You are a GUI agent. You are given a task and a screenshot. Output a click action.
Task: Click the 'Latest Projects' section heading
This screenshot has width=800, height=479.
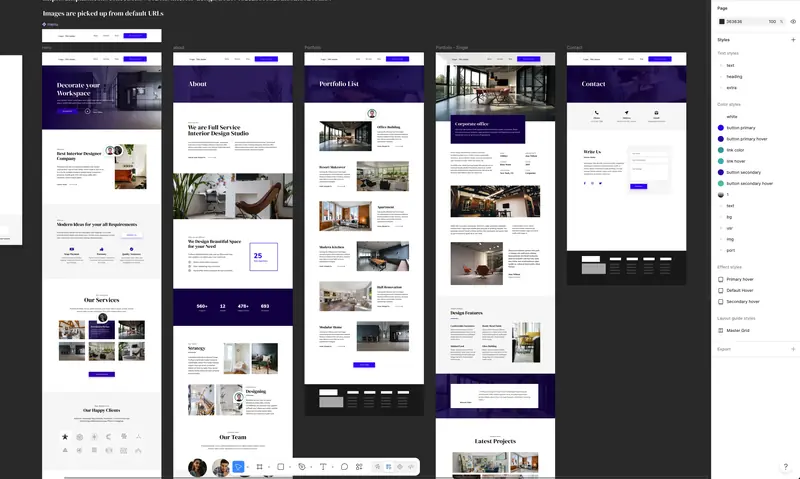coord(495,441)
